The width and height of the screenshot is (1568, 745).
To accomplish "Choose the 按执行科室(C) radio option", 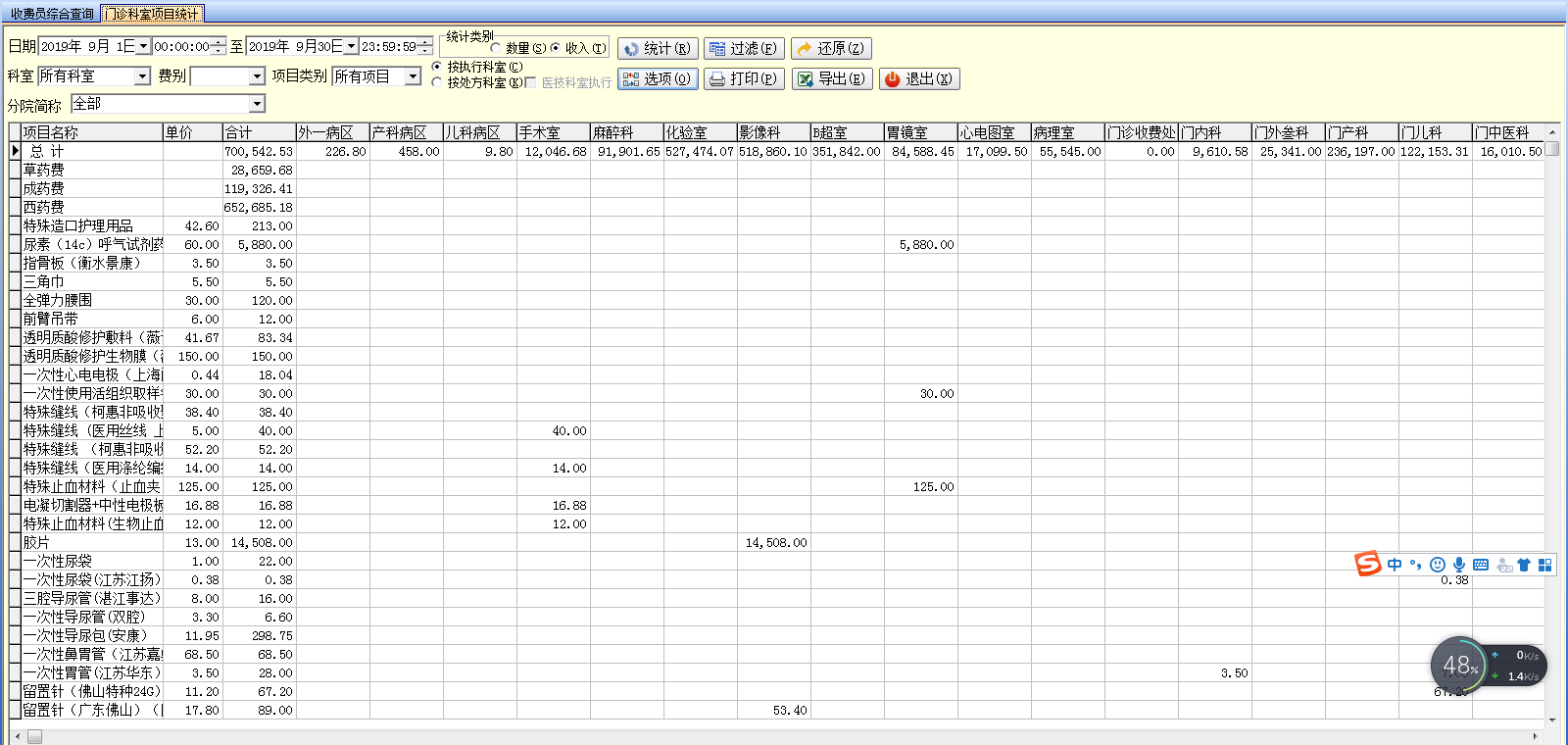I will click(x=437, y=67).
